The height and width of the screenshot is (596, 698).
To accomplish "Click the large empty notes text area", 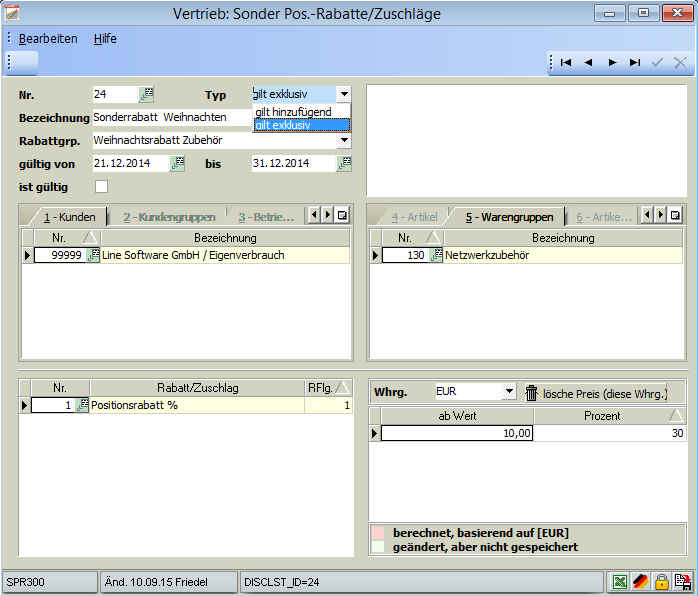I will (526, 140).
